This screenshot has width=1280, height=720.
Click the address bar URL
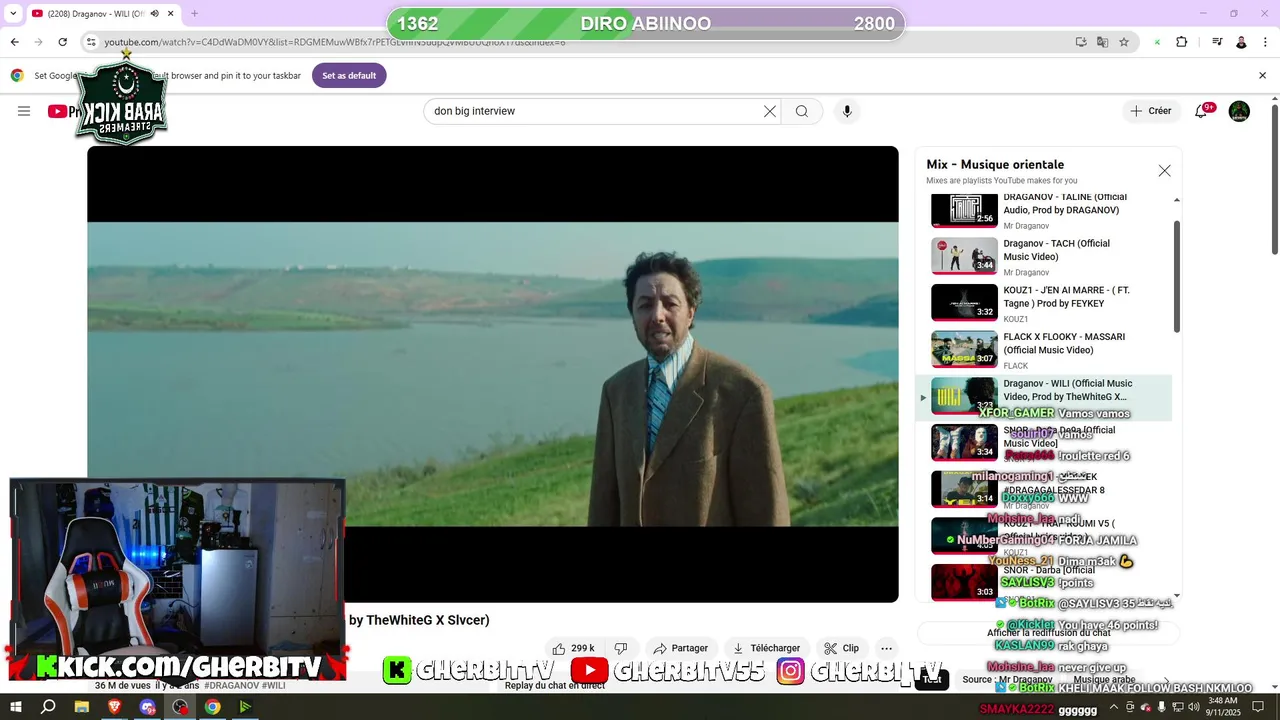[x=335, y=42]
